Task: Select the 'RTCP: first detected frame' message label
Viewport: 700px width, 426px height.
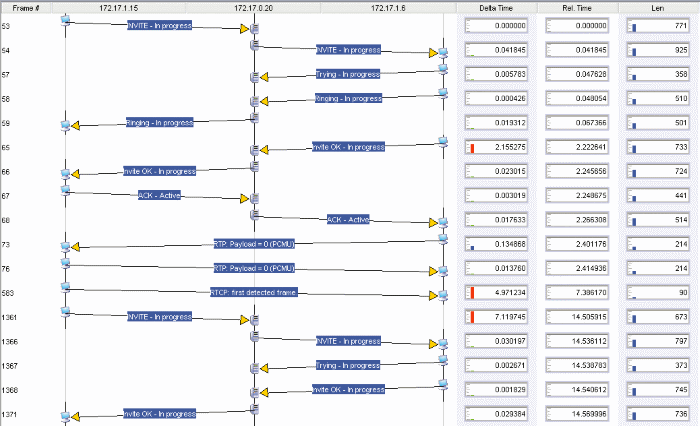Action: point(255,292)
